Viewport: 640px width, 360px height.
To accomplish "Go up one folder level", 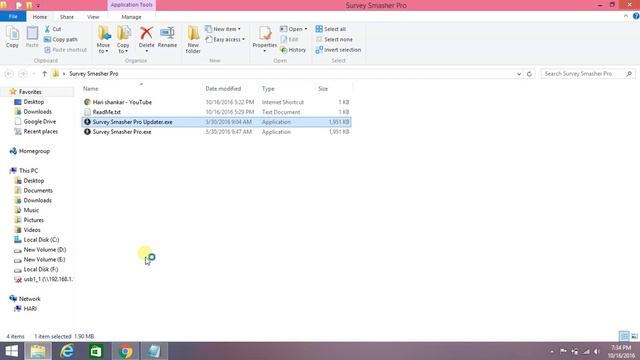I will [44, 74].
